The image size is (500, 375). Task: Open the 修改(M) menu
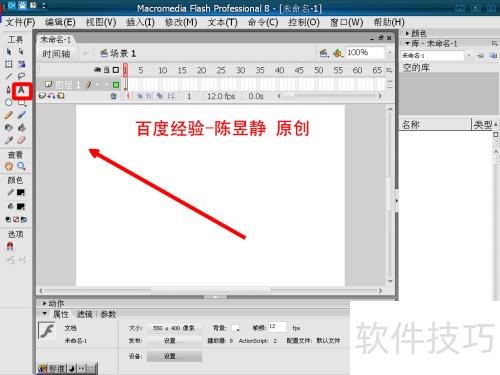tap(181, 23)
